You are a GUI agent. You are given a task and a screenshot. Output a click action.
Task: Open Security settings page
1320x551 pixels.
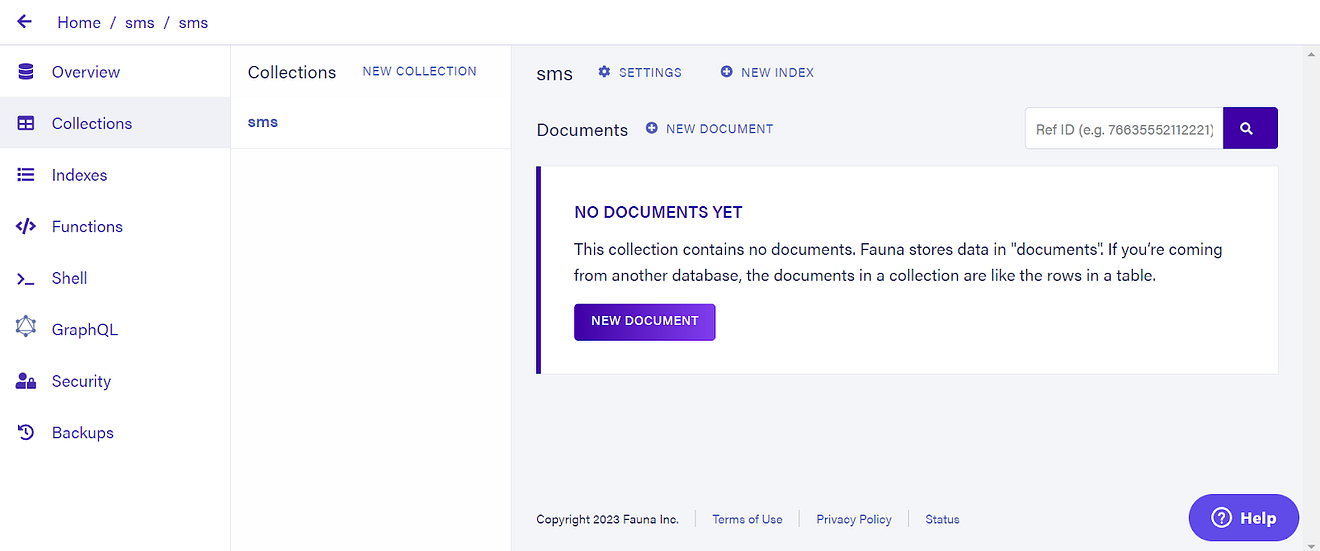pos(115,381)
